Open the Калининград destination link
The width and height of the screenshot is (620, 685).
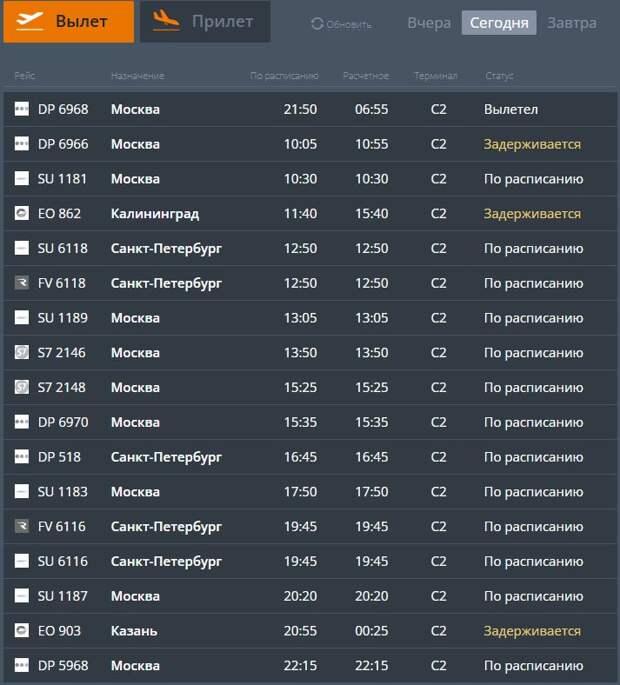point(155,213)
